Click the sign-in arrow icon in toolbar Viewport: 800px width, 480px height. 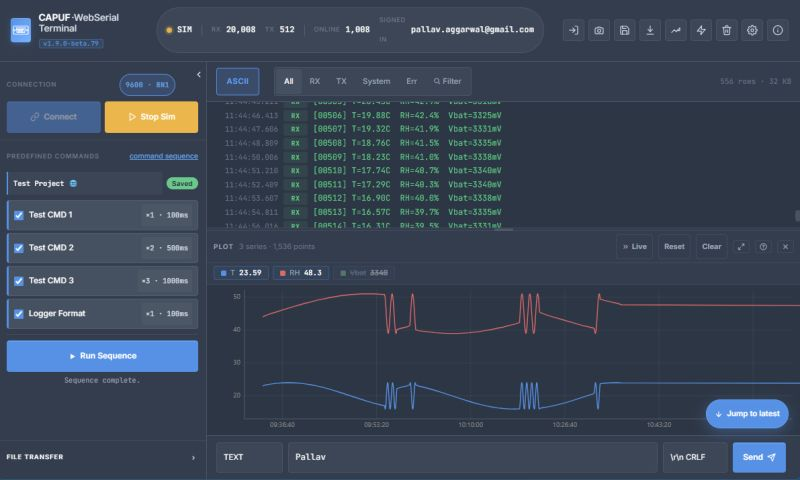(573, 31)
